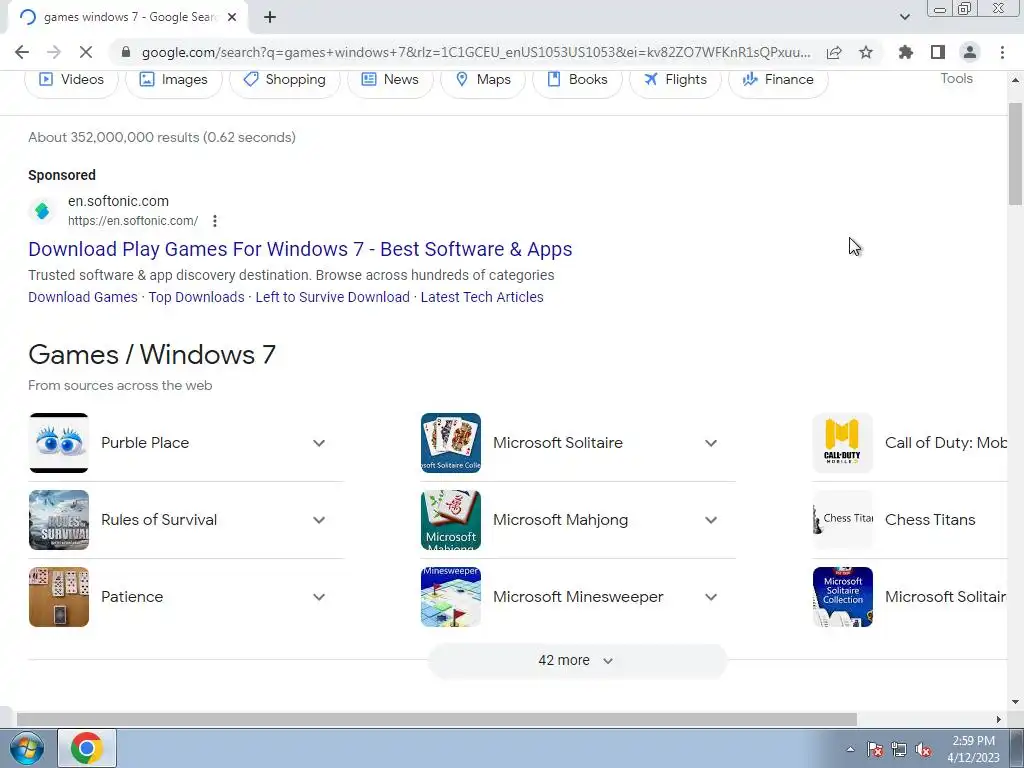Switch to Shopping results
Viewport: 1024px width, 768px height.
coord(285,80)
